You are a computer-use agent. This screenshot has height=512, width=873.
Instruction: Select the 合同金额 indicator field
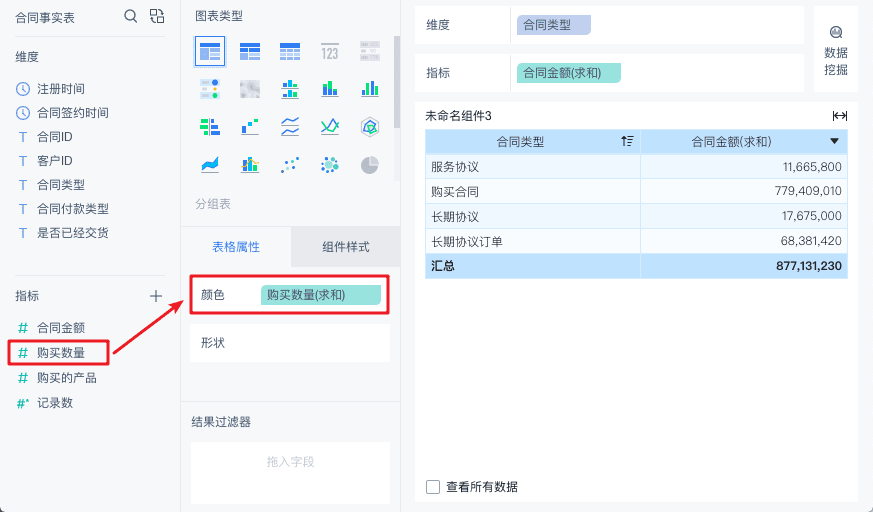point(61,328)
